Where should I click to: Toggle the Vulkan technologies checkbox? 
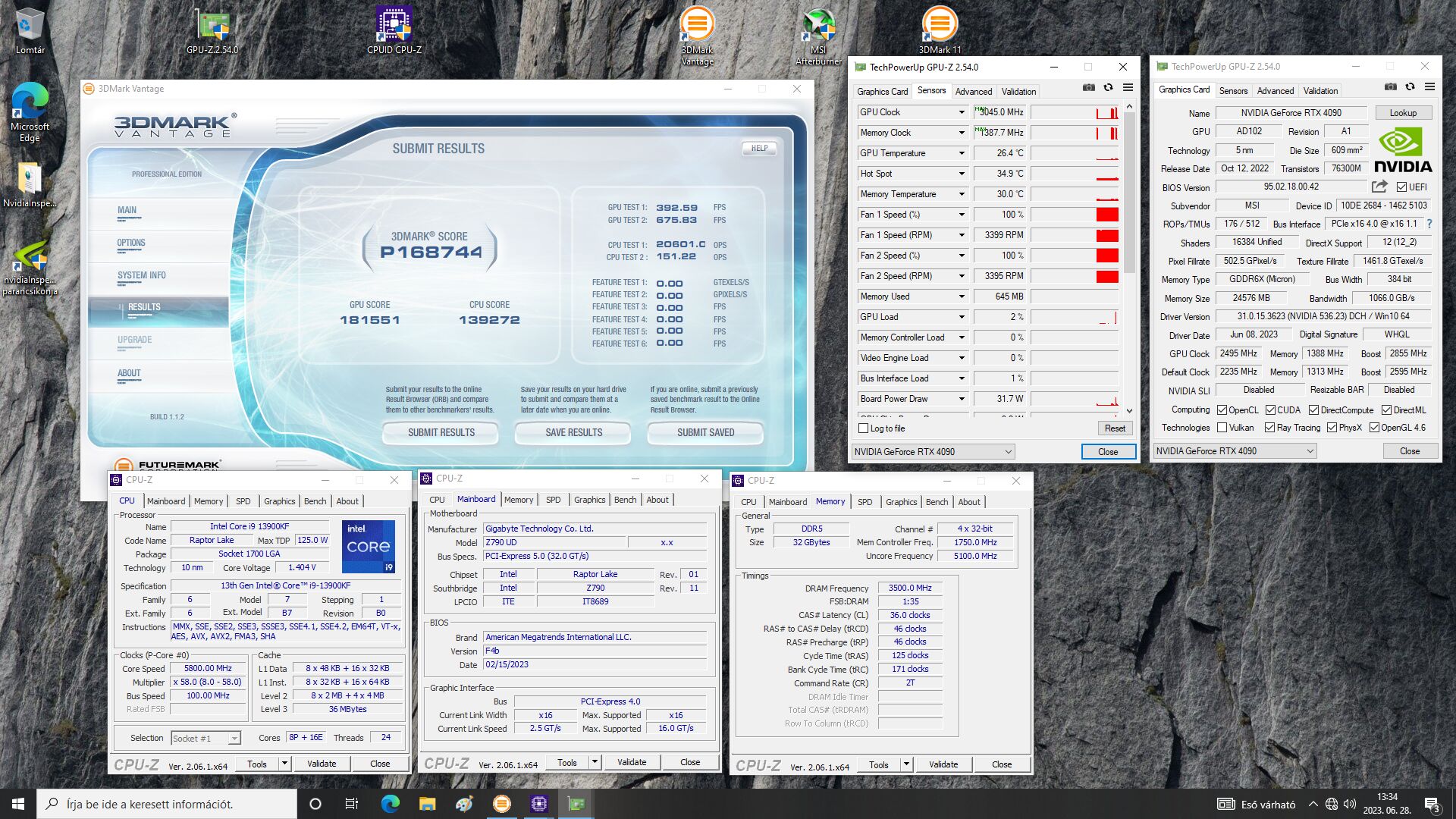[1222, 428]
